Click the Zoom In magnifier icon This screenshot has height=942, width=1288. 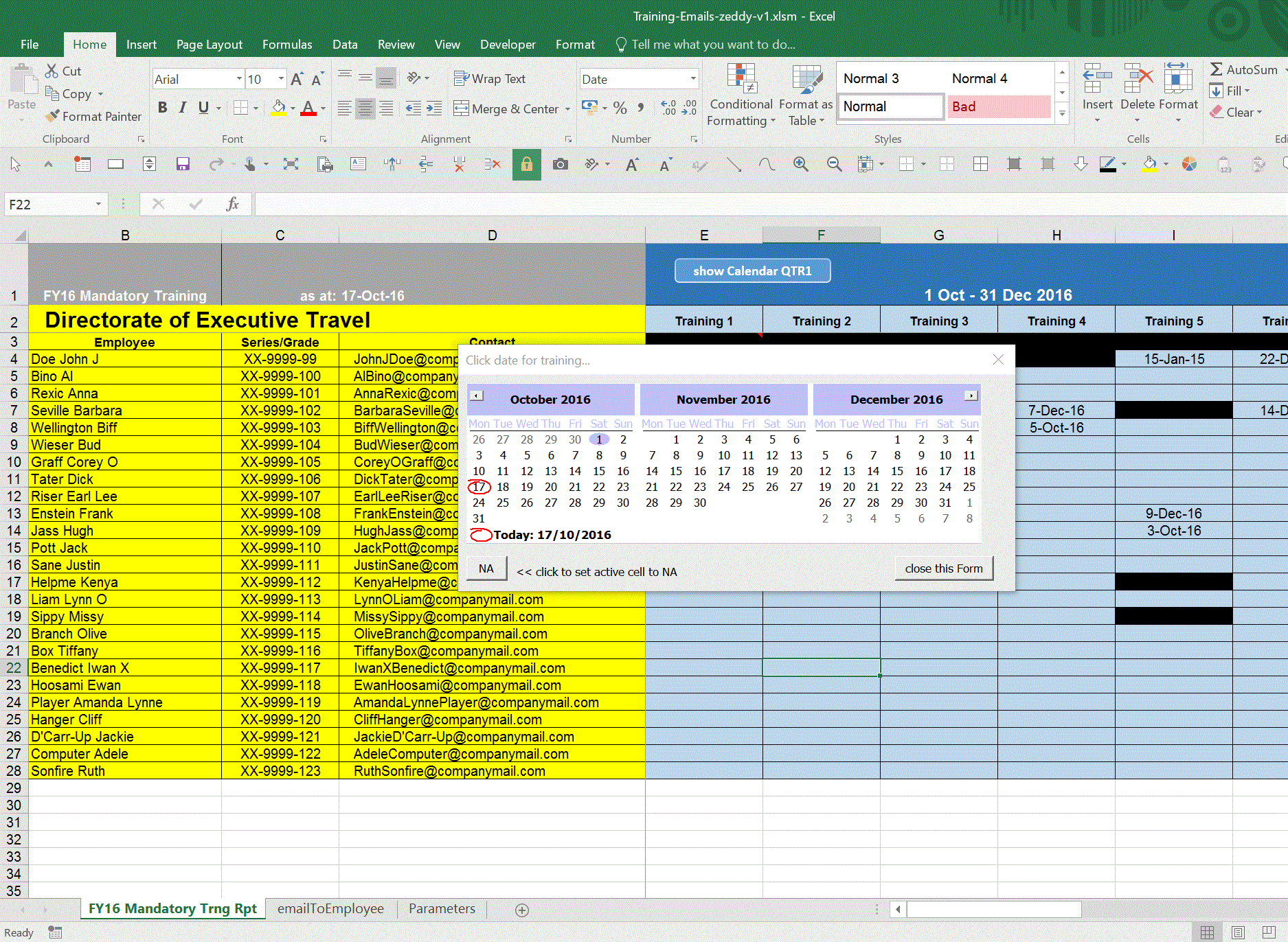[x=800, y=164]
